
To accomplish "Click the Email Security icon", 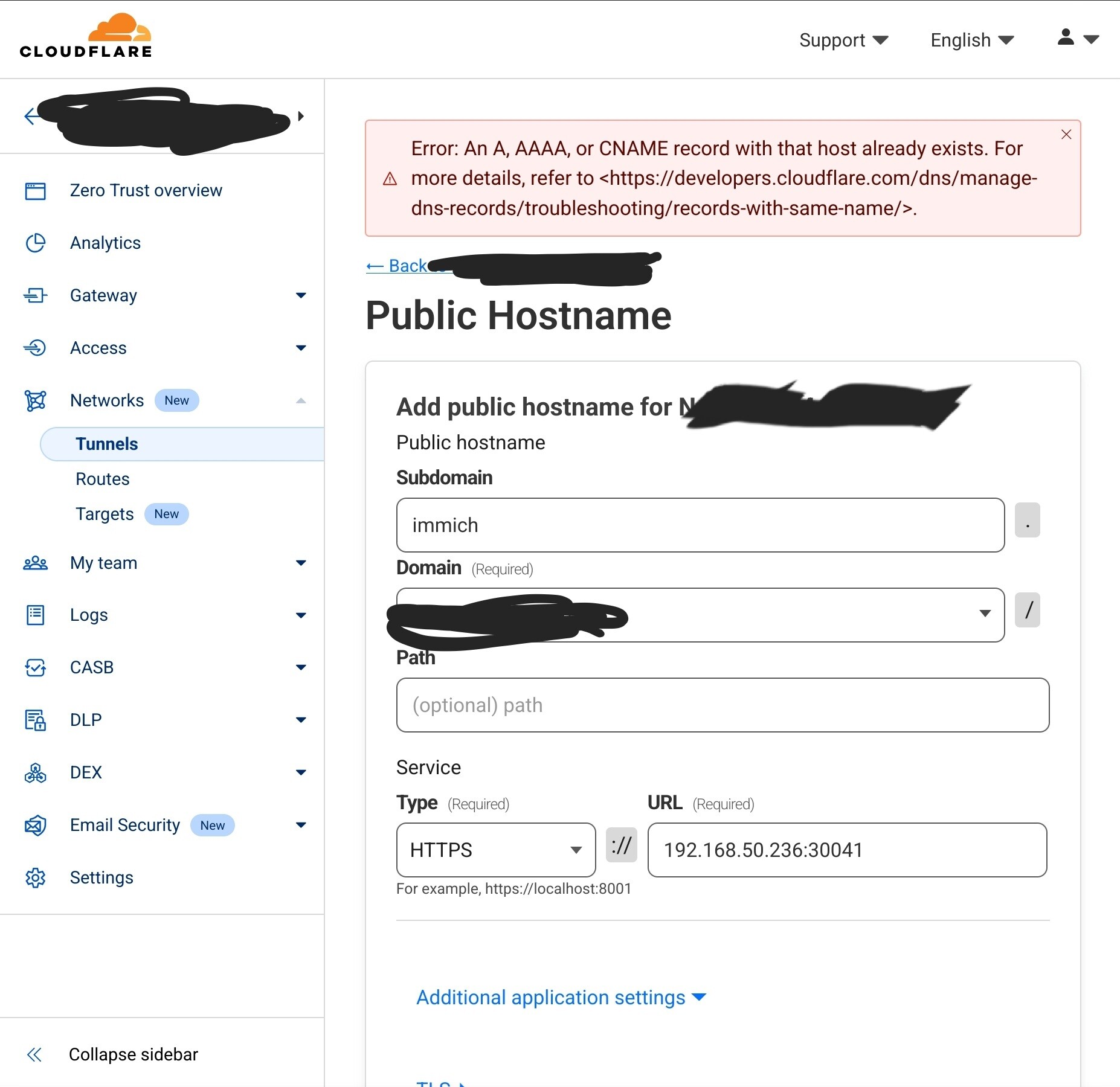I will [x=35, y=825].
